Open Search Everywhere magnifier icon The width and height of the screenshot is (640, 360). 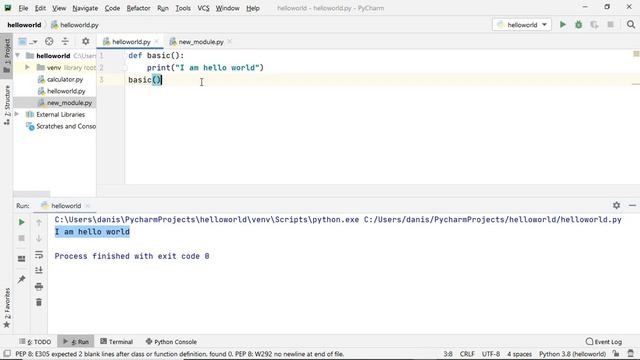[x=631, y=24]
